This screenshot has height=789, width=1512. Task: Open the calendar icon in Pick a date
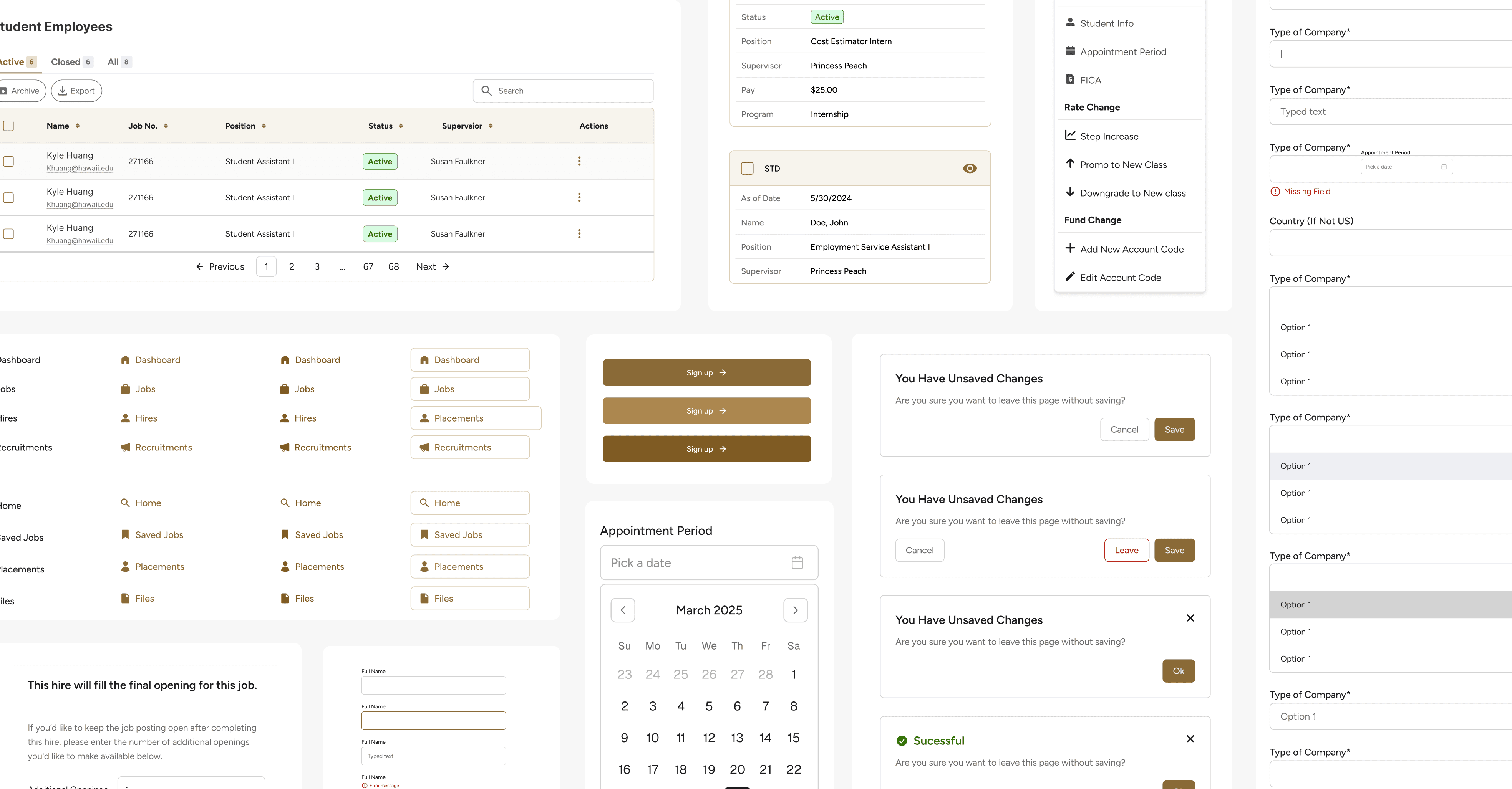pyautogui.click(x=797, y=562)
